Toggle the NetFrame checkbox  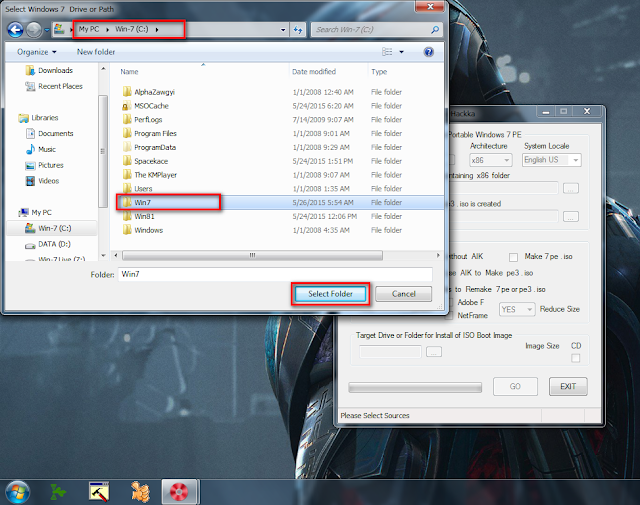coord(450,316)
